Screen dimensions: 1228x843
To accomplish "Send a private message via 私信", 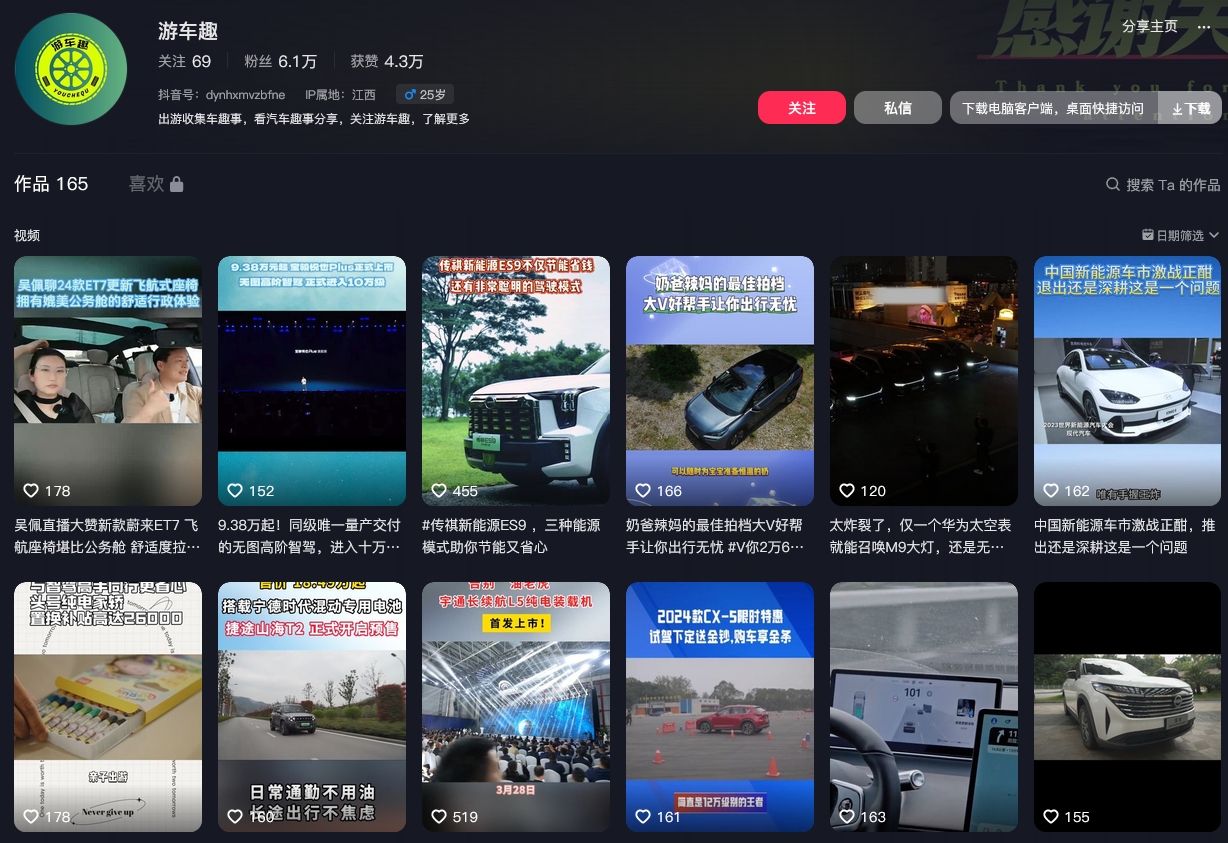I will point(898,108).
